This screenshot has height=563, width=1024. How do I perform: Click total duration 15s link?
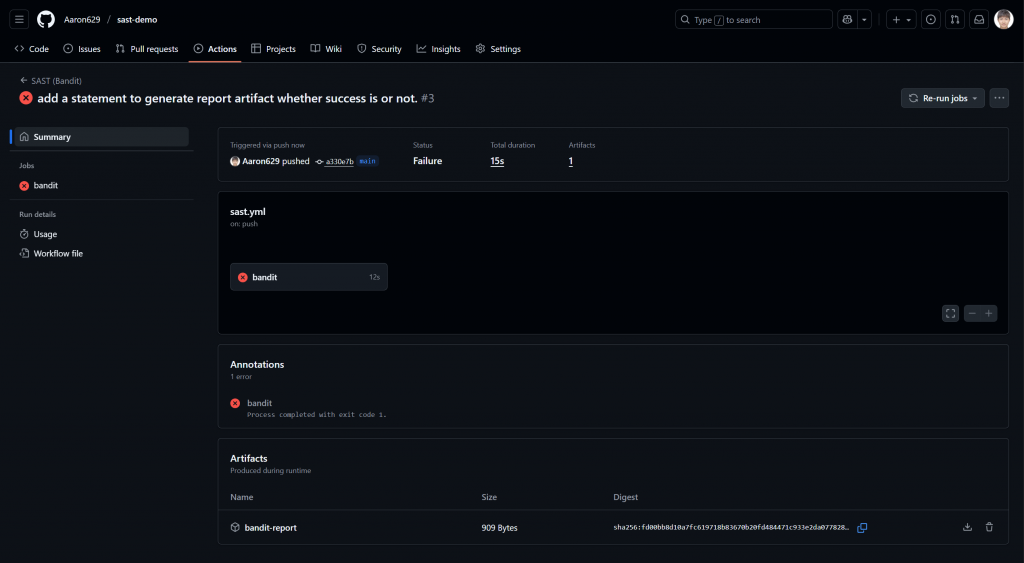(497, 161)
